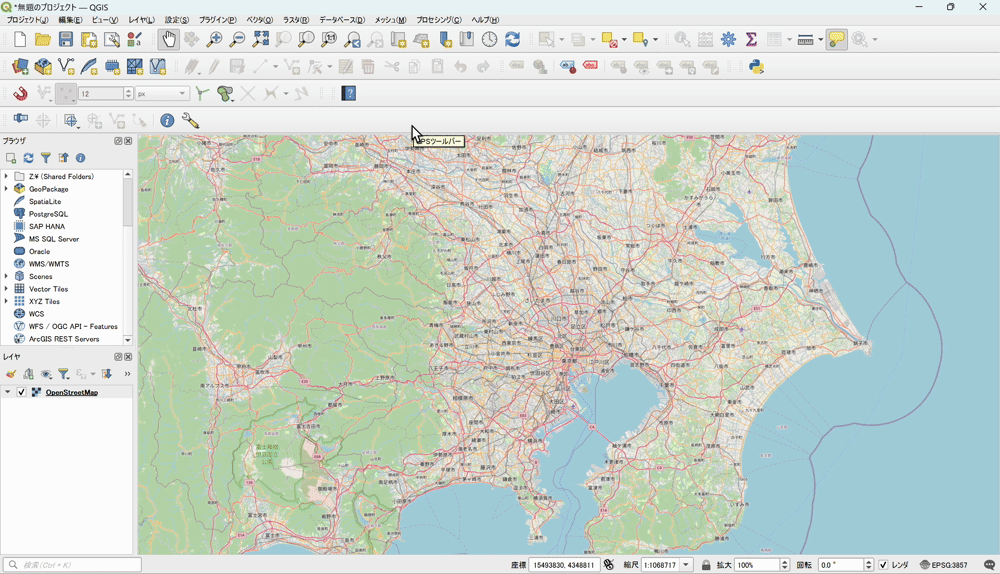Select ArcGIS REST Servers entry
The width and height of the screenshot is (1000, 574).
(x=64, y=339)
